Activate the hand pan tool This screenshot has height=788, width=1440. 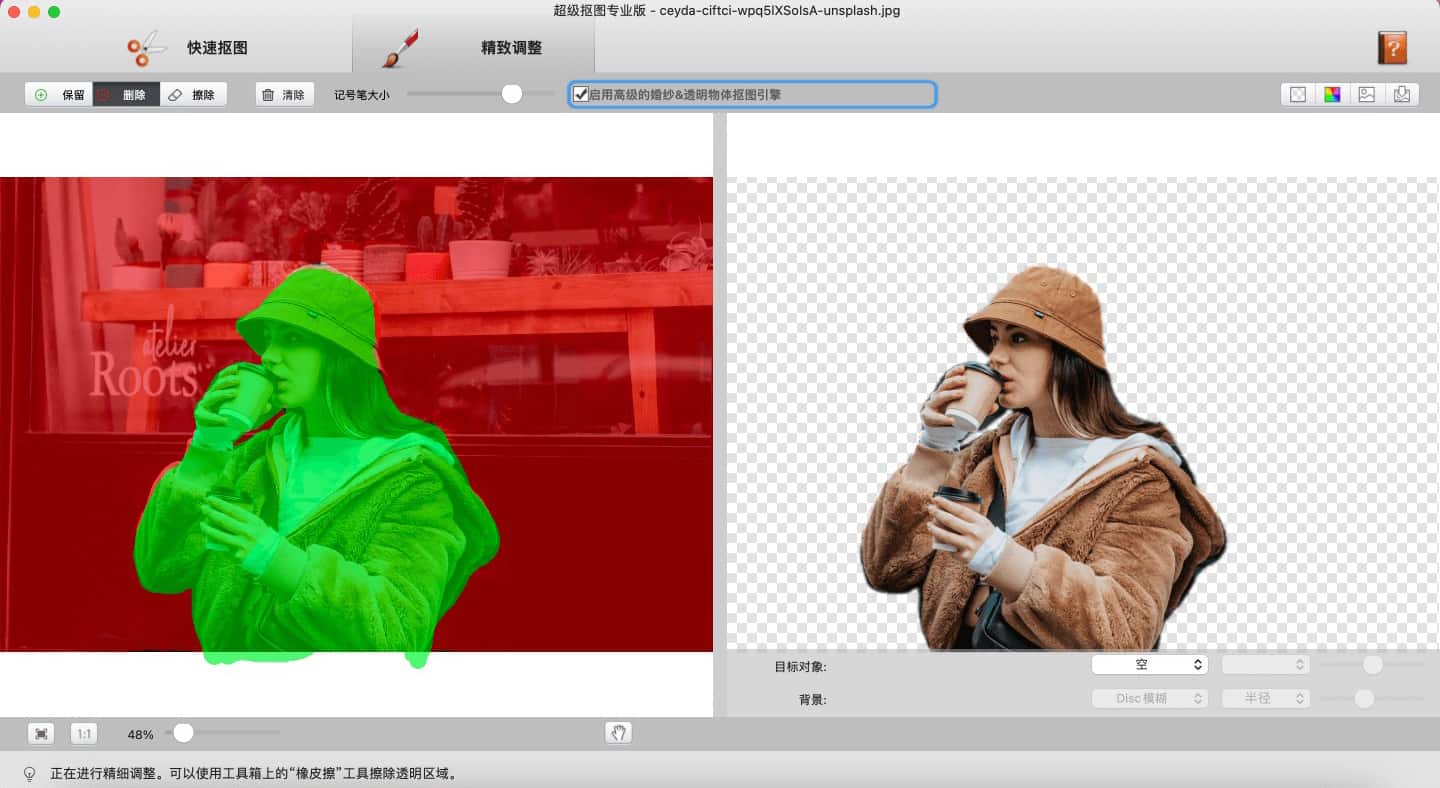pyautogui.click(x=618, y=733)
